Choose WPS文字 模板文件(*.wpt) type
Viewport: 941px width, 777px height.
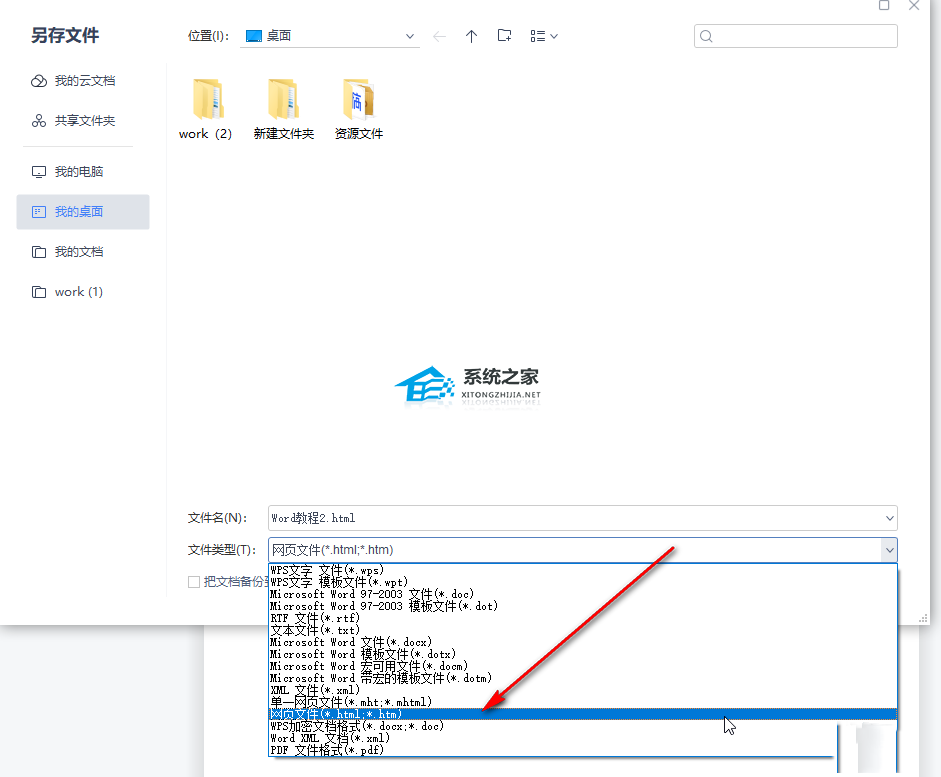coord(583,582)
